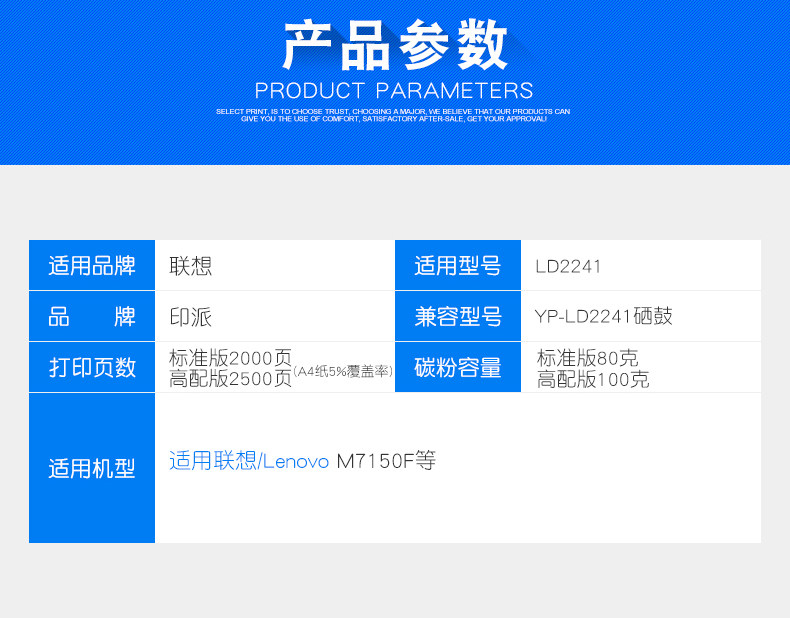Click the LD2241 model value
The width and height of the screenshot is (790, 618).
click(568, 266)
